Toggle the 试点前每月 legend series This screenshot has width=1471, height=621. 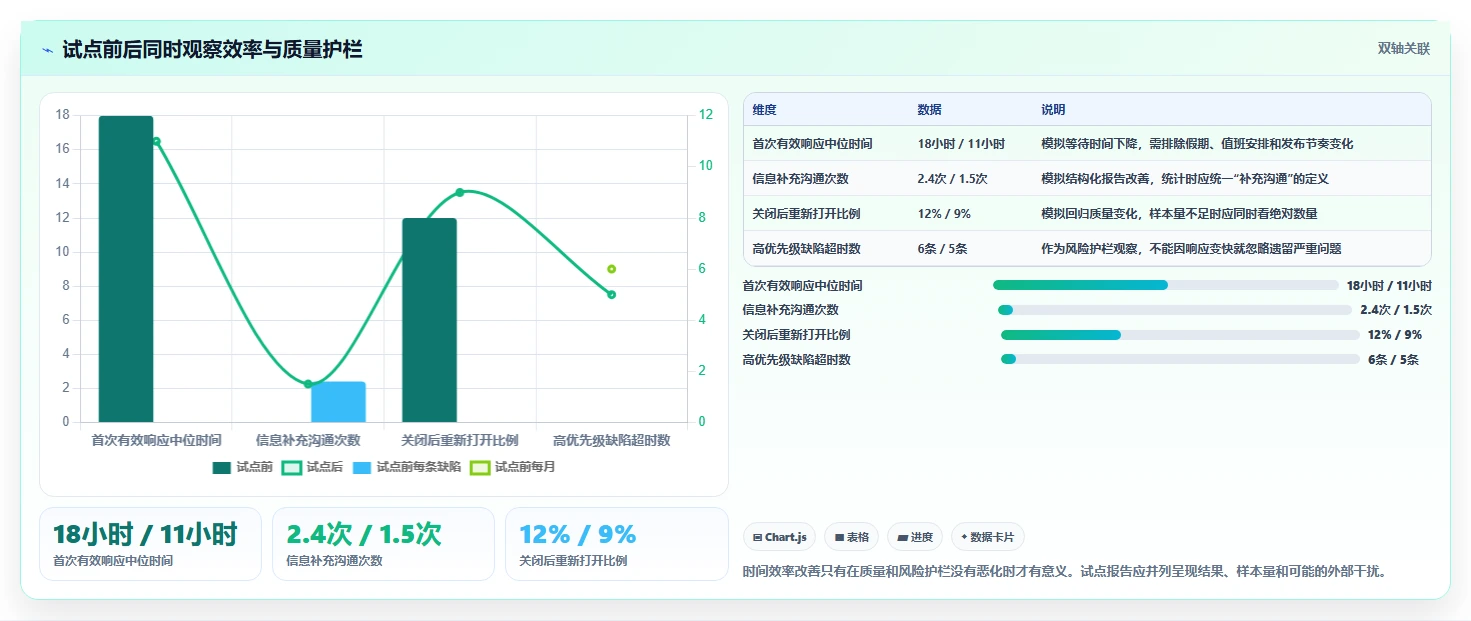[512, 467]
